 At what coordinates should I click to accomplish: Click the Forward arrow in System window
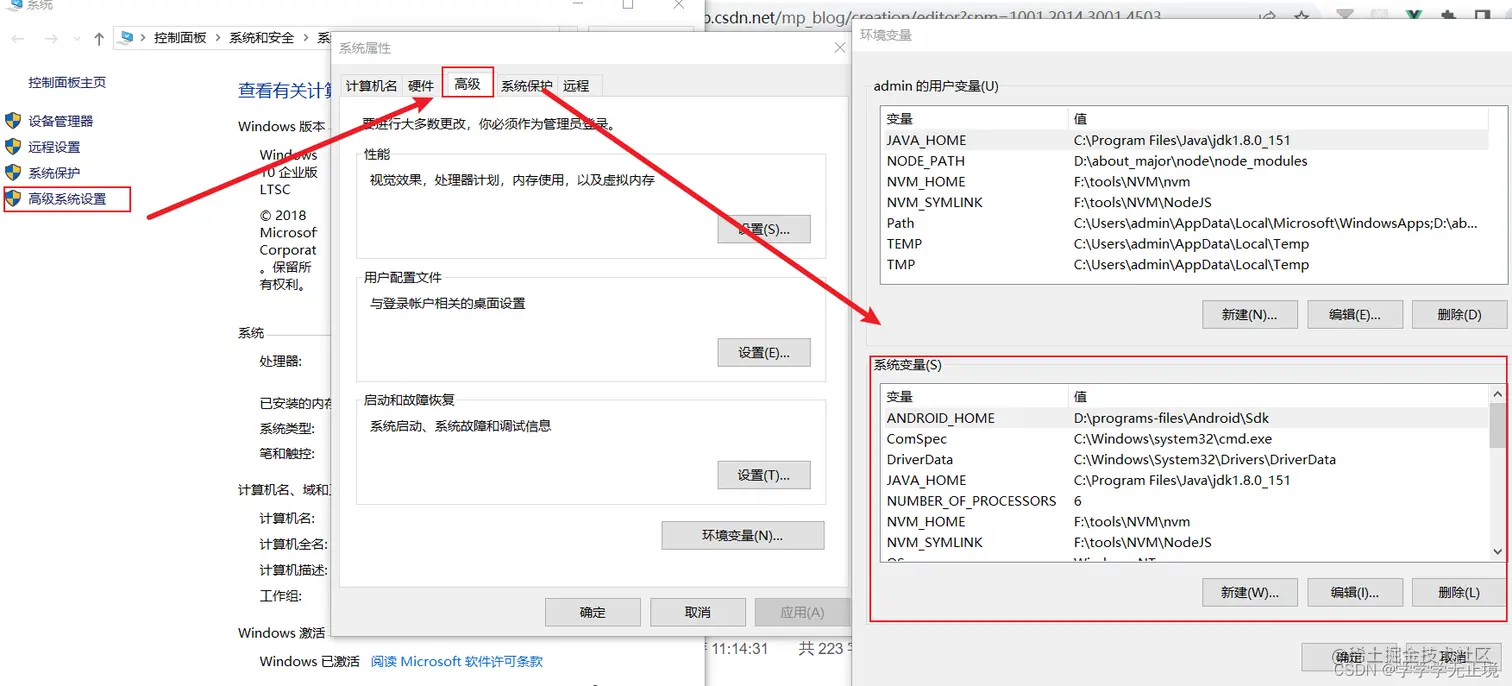pyautogui.click(x=51, y=38)
